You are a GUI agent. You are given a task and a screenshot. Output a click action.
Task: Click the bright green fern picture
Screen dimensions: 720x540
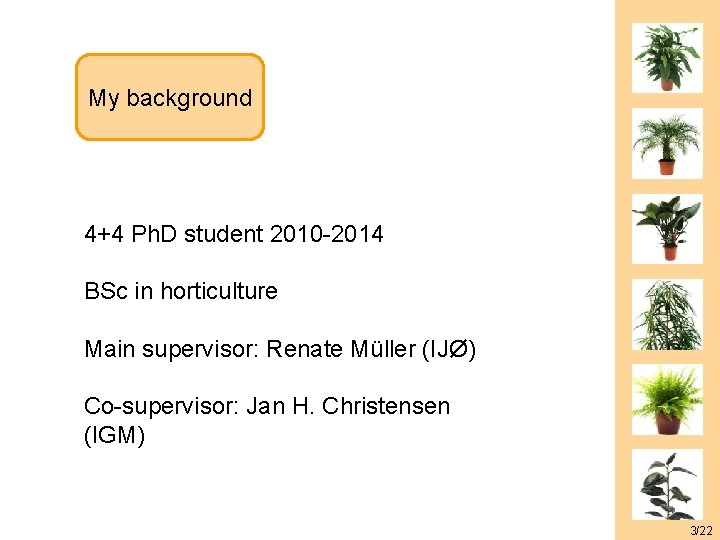pos(667,399)
